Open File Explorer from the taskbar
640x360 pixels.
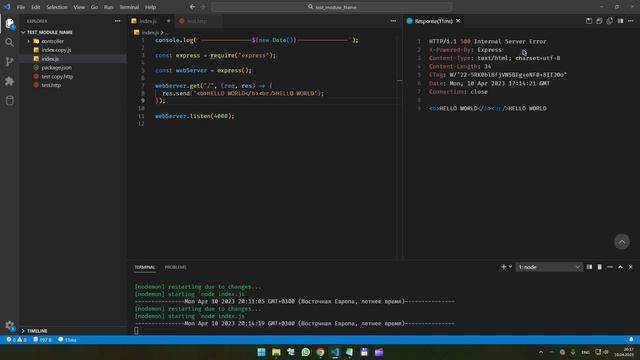tap(276, 352)
